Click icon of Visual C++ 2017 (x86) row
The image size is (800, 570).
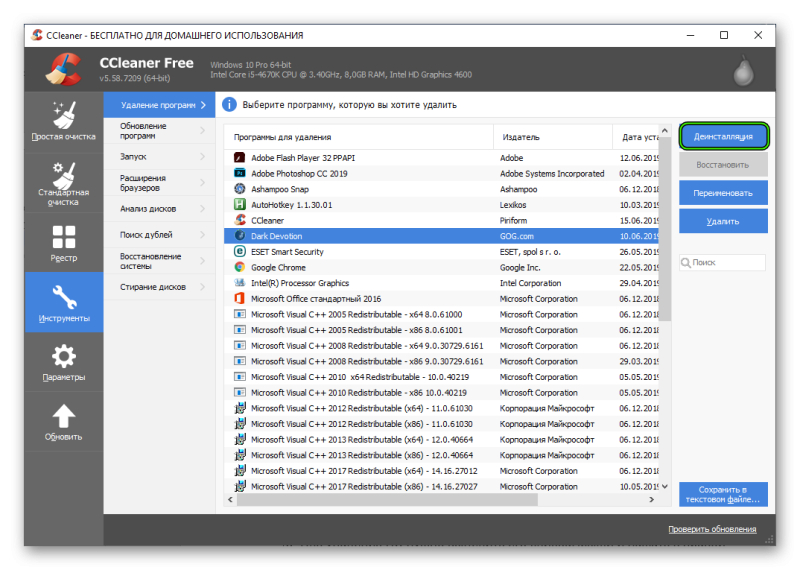point(239,486)
